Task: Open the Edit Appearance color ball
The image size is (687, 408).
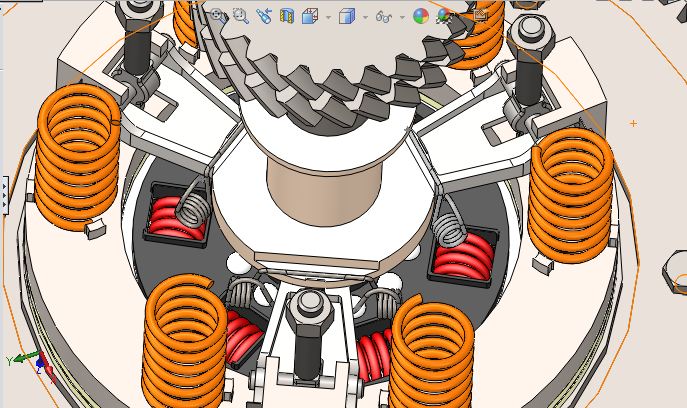Action: pyautogui.click(x=421, y=17)
